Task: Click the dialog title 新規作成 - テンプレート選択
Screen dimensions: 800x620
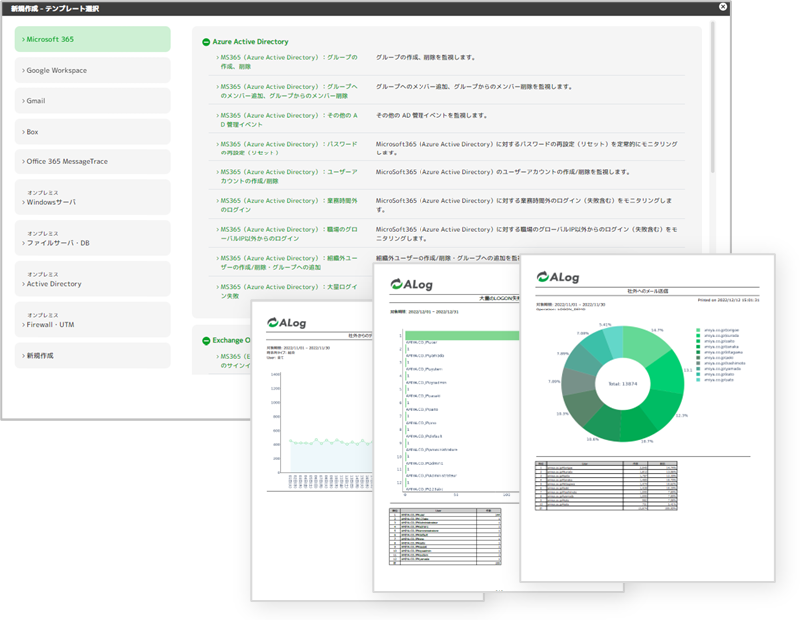Action: [x=55, y=8]
